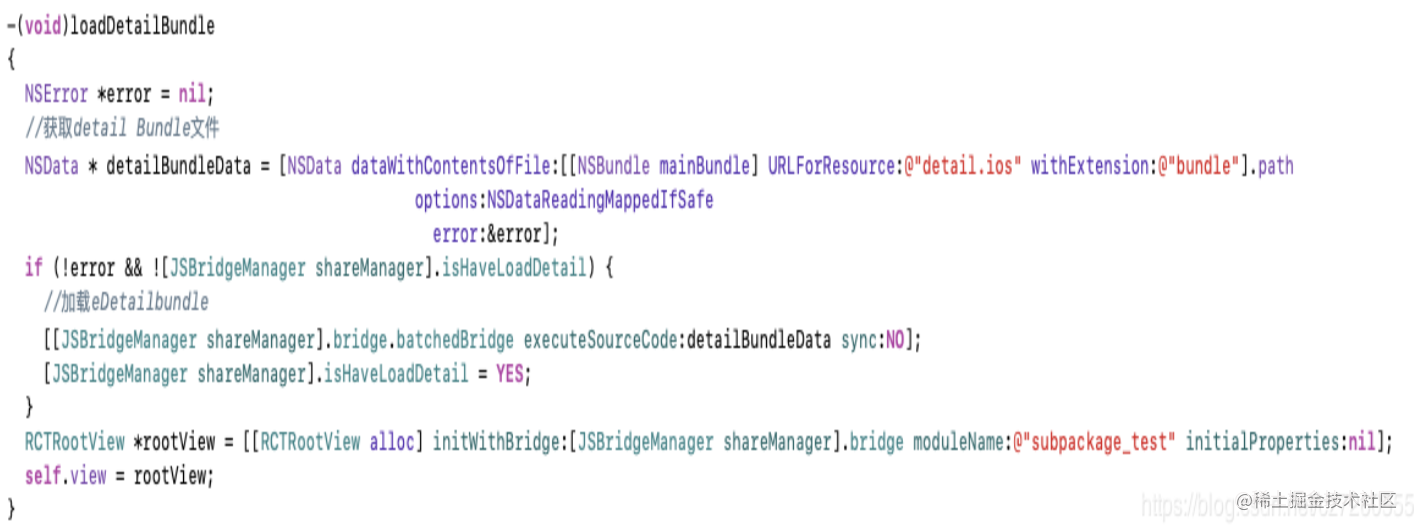This screenshot has height=528, width=1414.
Task: Click the eDetailbundle loading comment
Action: click(126, 302)
